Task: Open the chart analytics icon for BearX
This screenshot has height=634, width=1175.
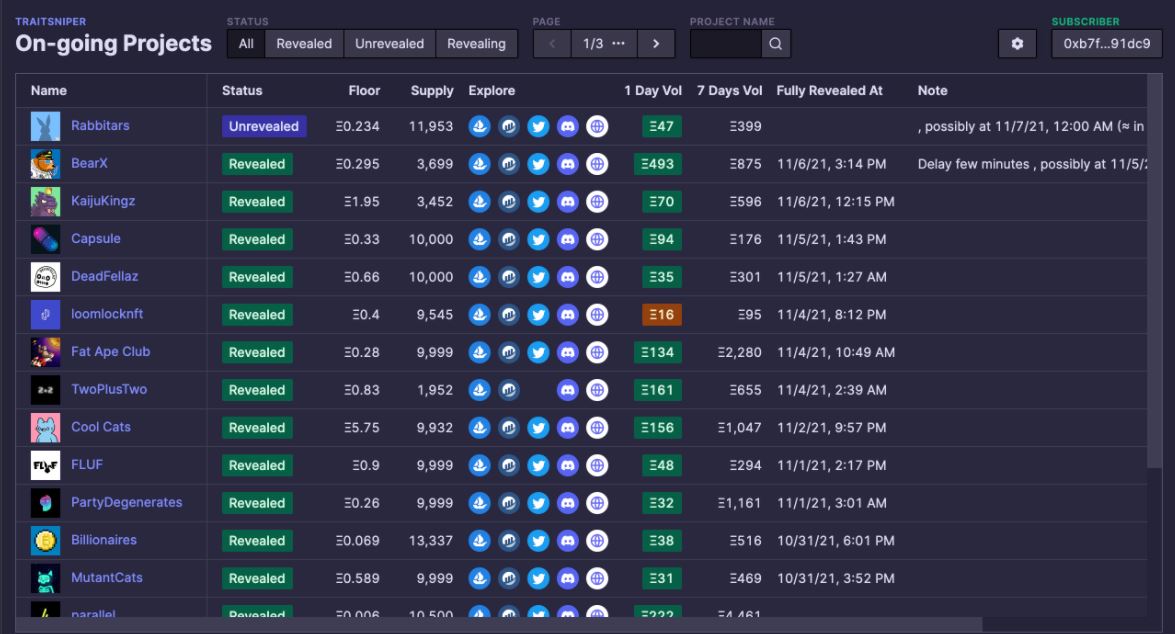Action: (509, 164)
